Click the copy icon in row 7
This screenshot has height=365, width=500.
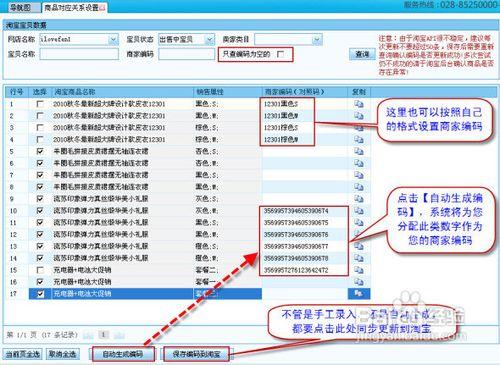coord(359,175)
